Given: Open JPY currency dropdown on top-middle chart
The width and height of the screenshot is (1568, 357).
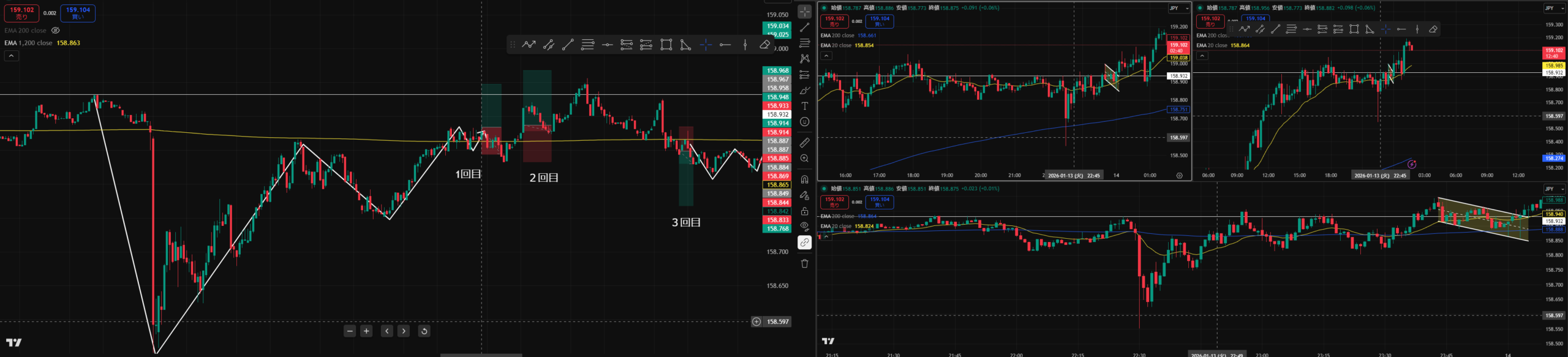Looking at the screenshot, I should point(1178,8).
